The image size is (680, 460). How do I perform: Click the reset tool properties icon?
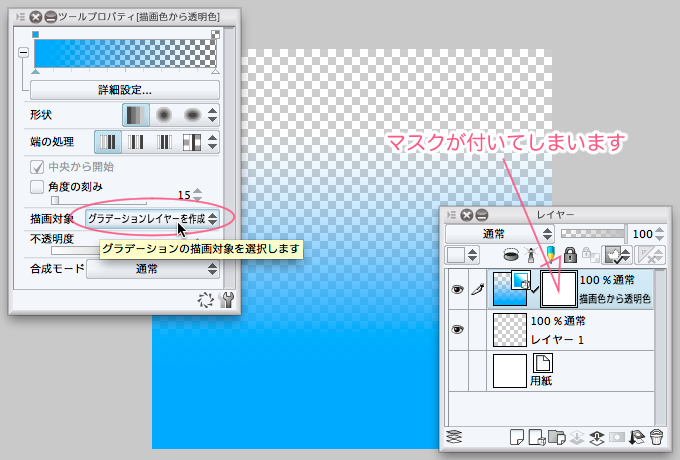click(x=208, y=299)
